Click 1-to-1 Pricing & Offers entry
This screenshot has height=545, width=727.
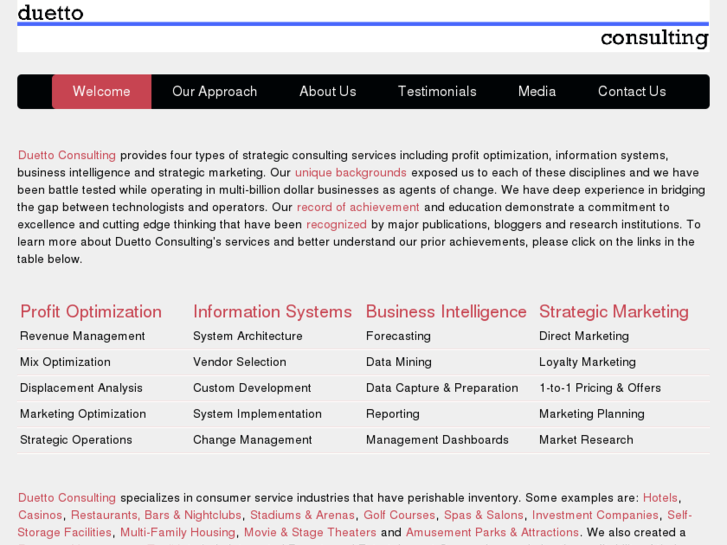point(600,388)
